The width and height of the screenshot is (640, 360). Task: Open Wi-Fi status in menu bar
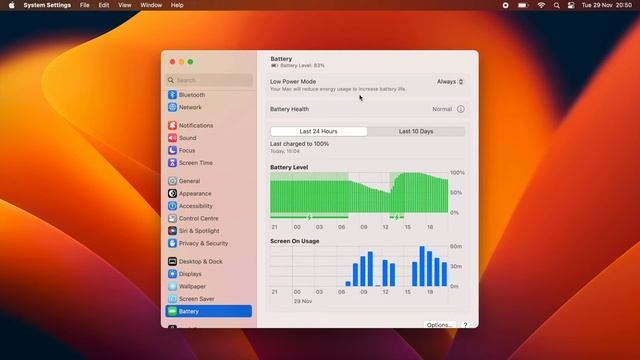tap(541, 5)
